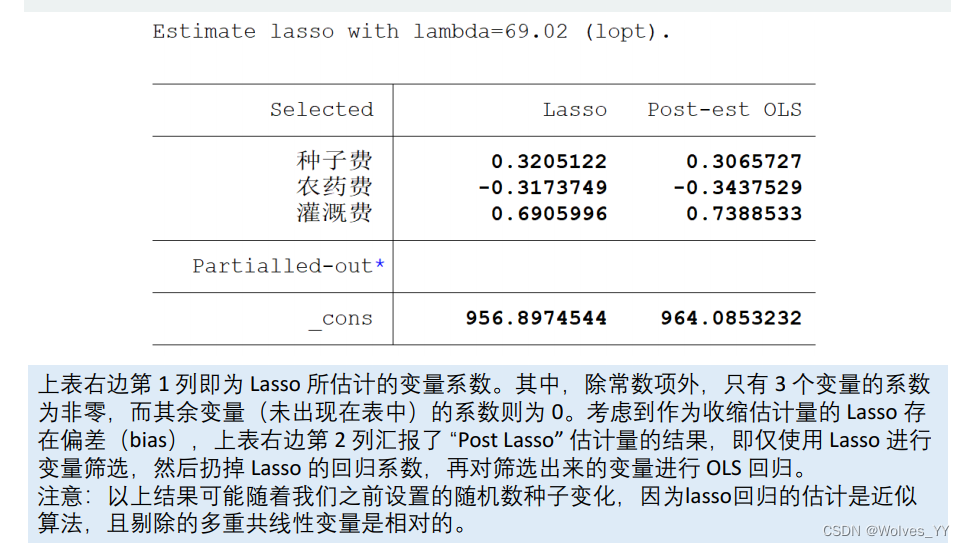Click the Lasso value -0.3173749

pos(542,187)
